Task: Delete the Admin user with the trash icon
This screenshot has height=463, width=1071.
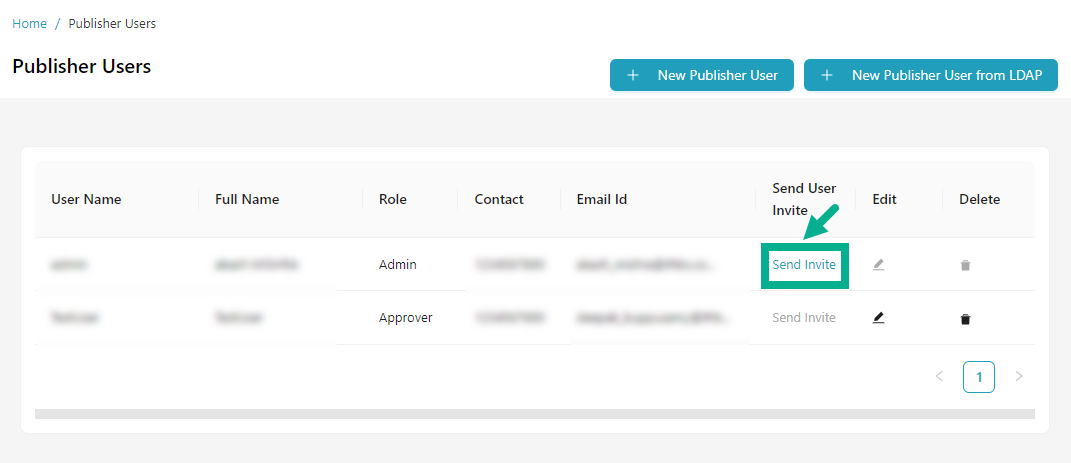Action: pos(965,266)
